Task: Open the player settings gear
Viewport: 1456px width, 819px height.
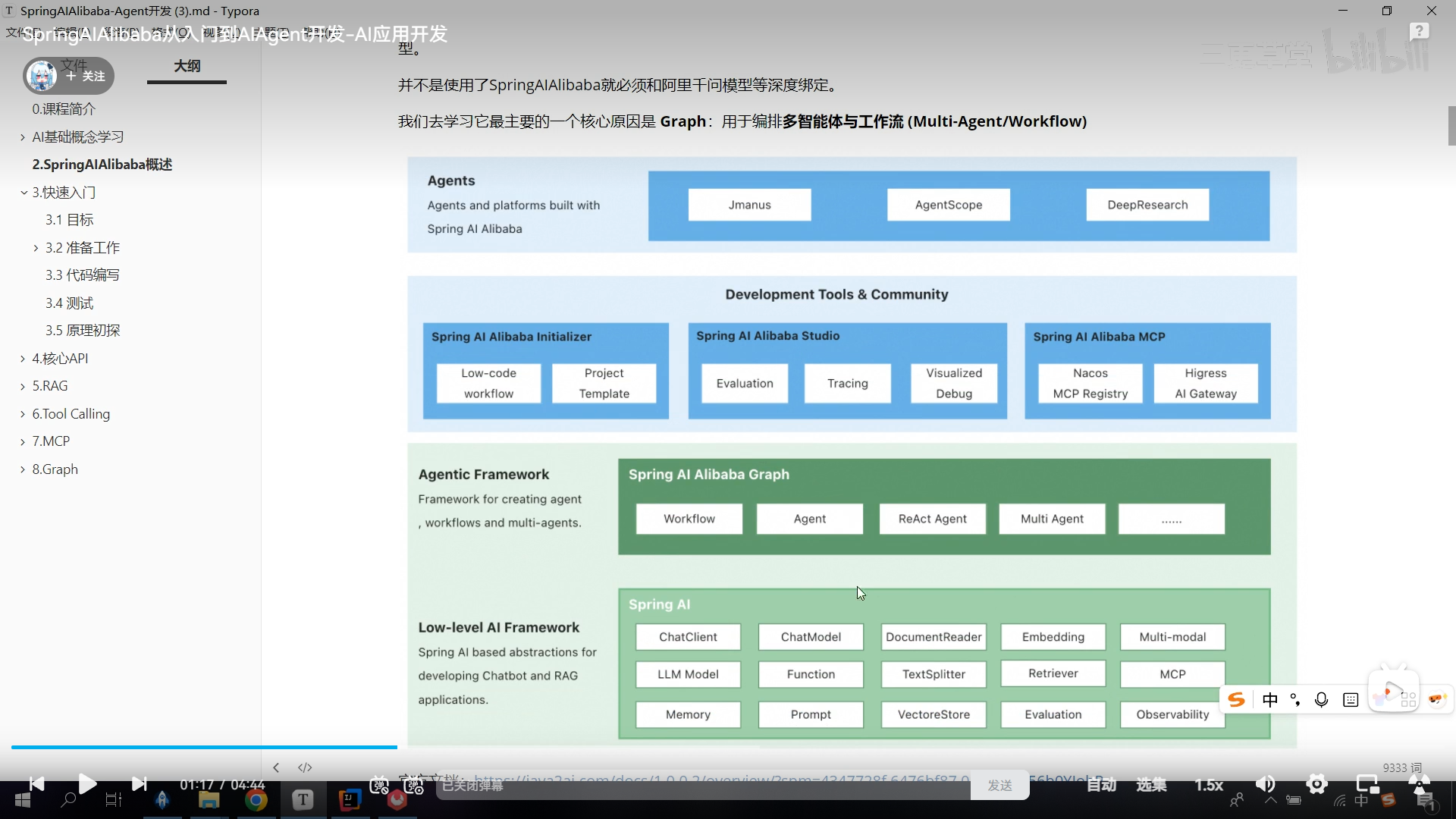Action: 1317,784
